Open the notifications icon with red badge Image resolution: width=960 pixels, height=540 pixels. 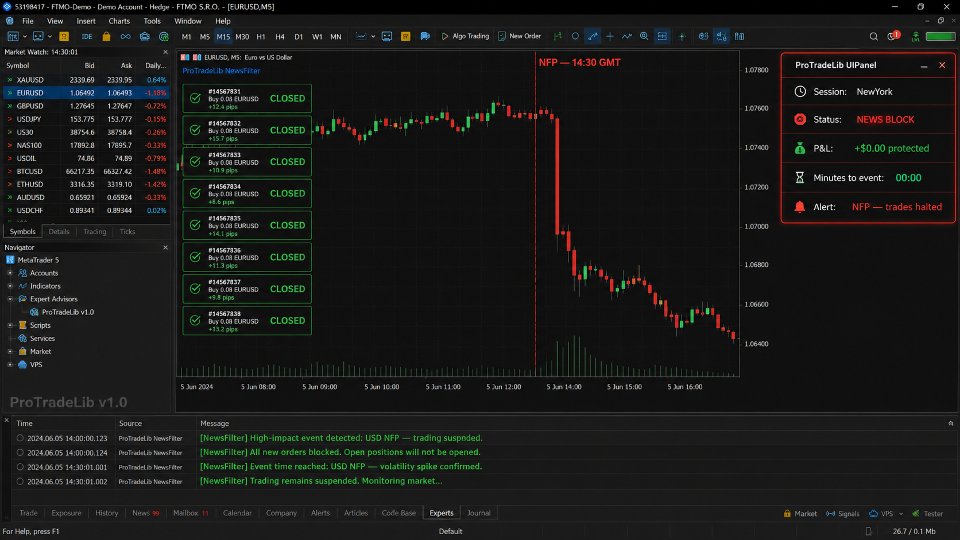(x=893, y=36)
